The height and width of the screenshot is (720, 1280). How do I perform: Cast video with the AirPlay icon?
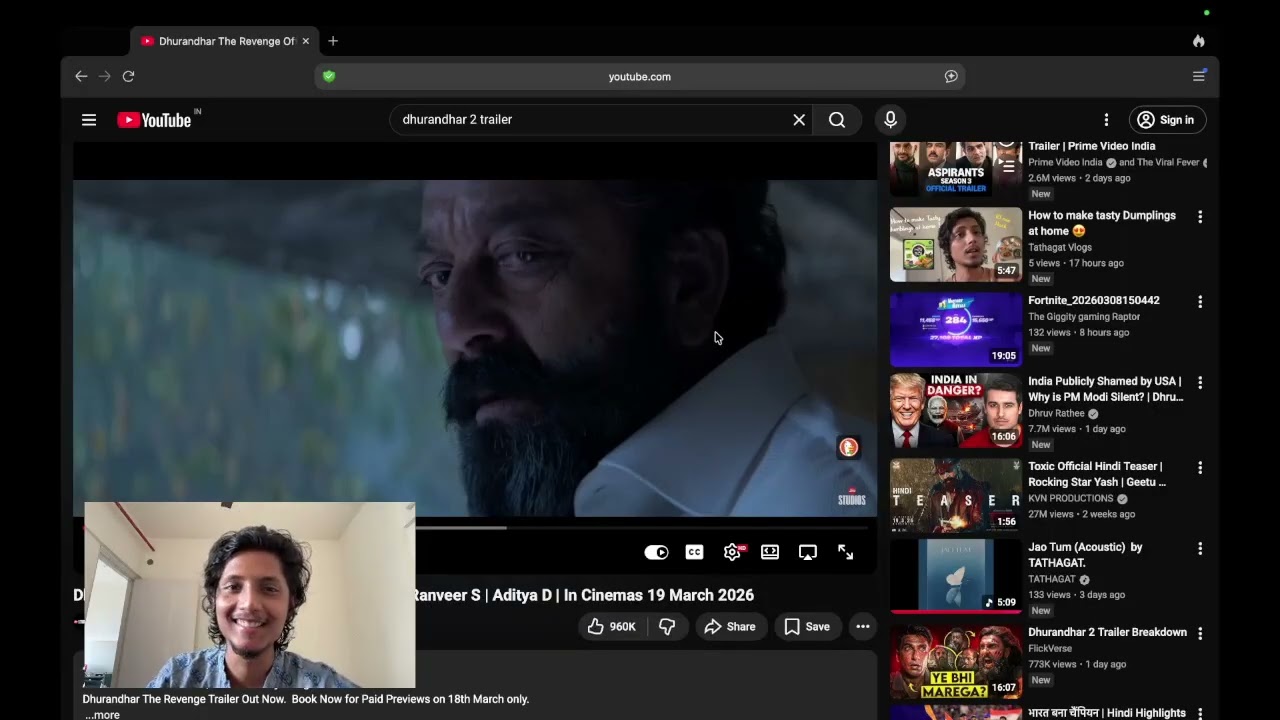808,552
